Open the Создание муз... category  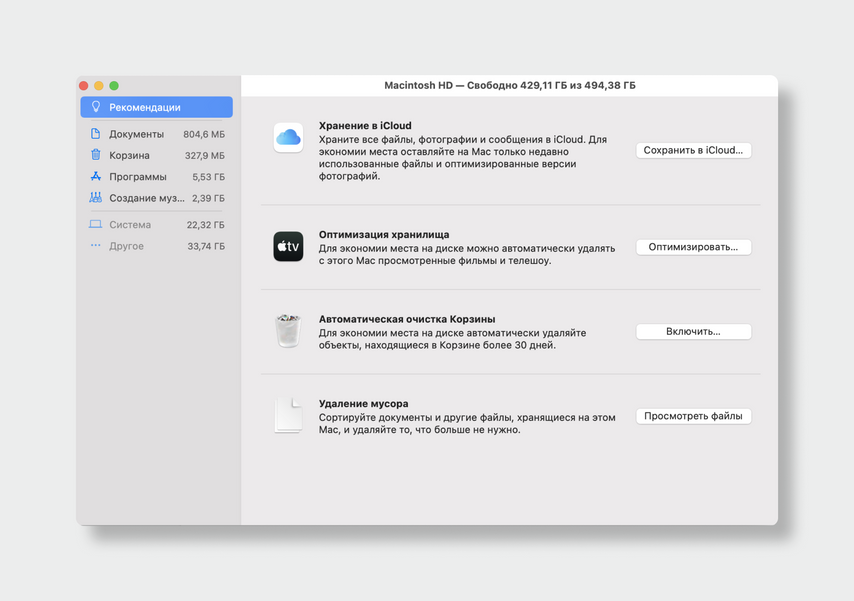pyautogui.click(x=156, y=198)
